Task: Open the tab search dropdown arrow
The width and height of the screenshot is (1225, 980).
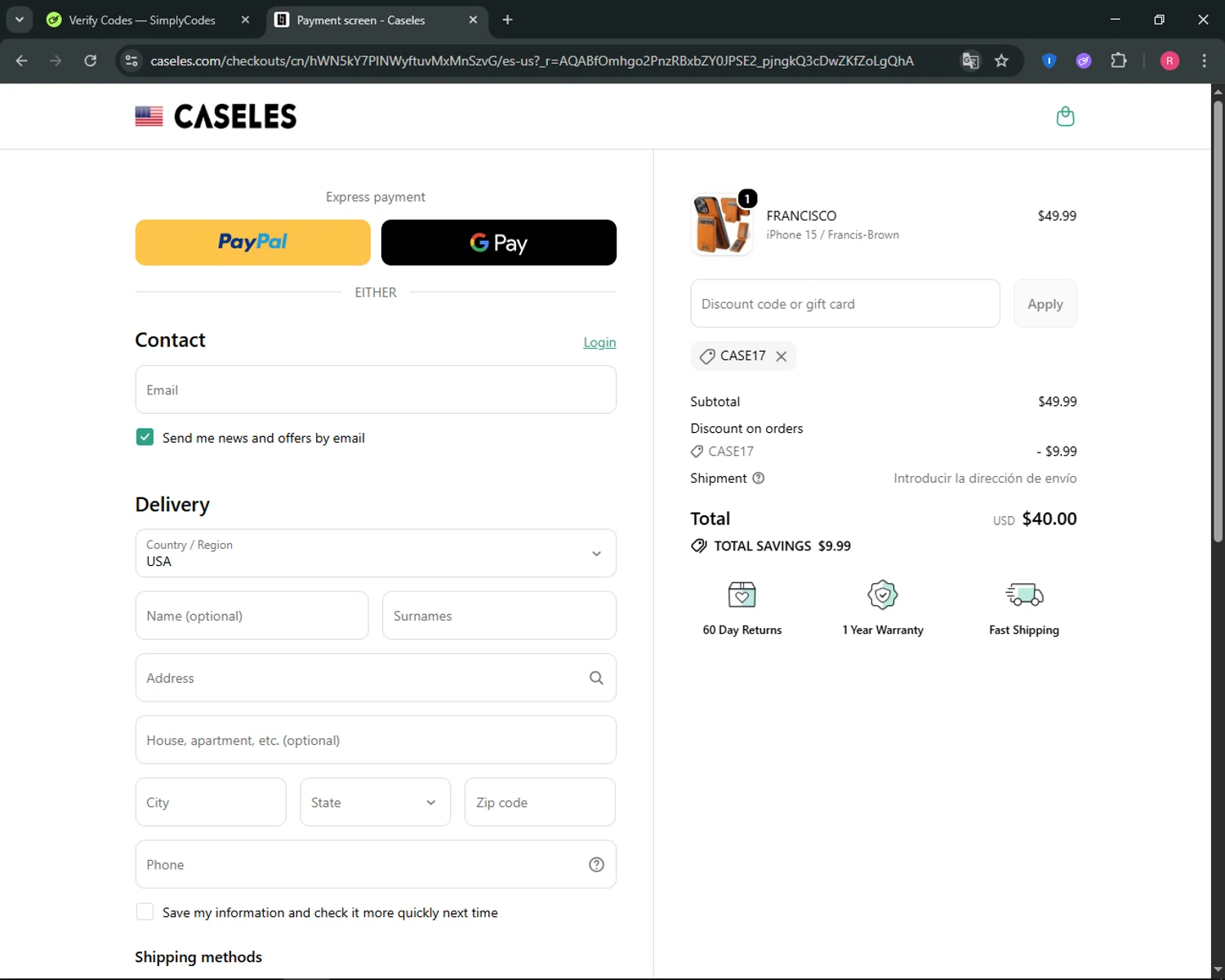Action: 19,20
